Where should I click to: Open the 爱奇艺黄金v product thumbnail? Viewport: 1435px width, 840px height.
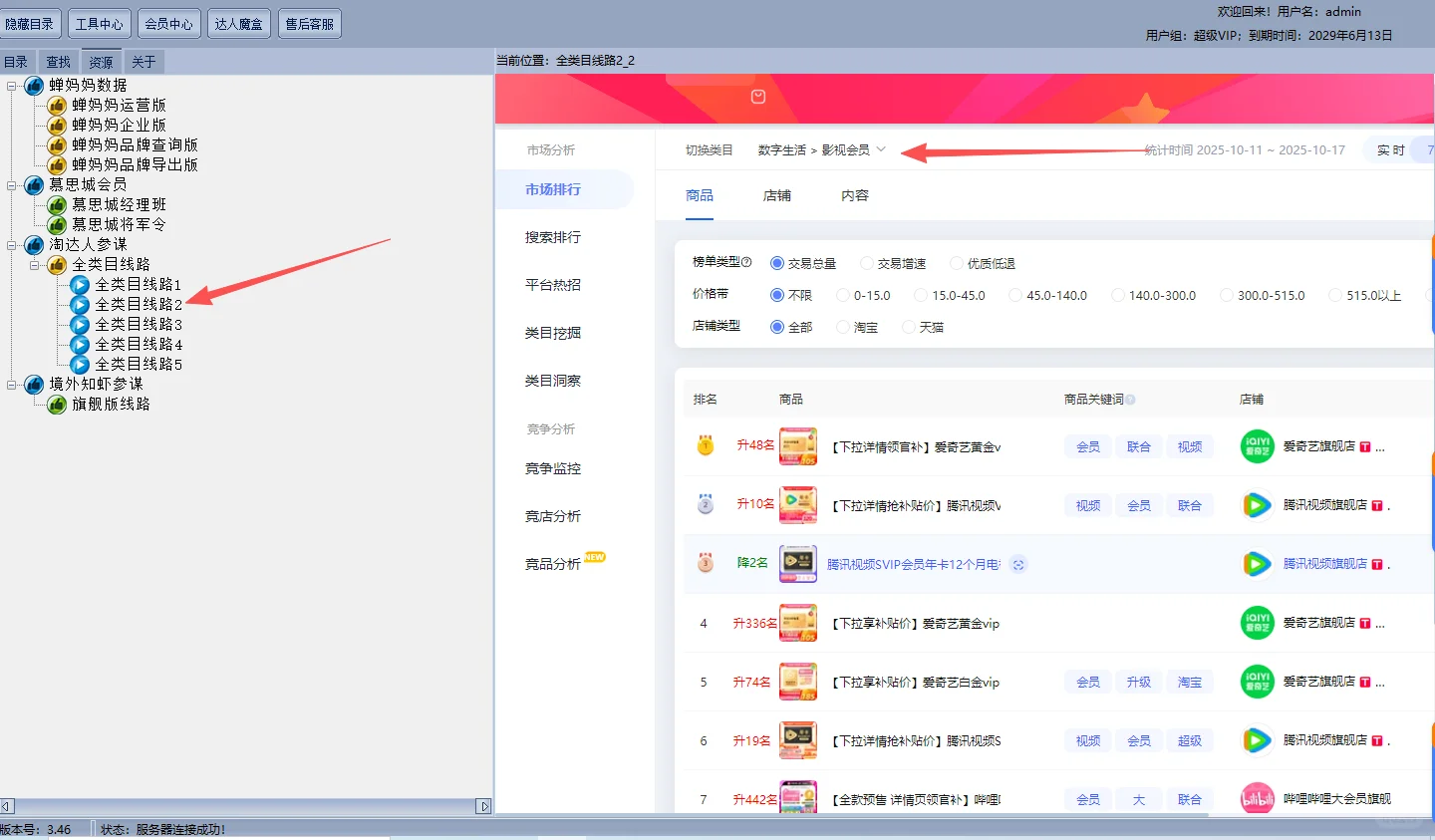[798, 446]
